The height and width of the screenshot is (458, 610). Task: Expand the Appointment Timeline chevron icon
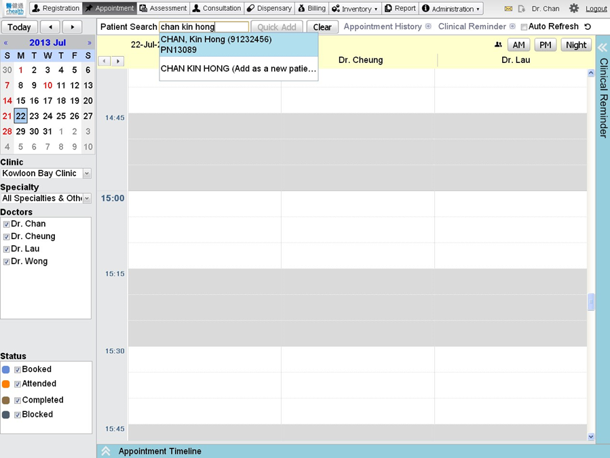(106, 451)
